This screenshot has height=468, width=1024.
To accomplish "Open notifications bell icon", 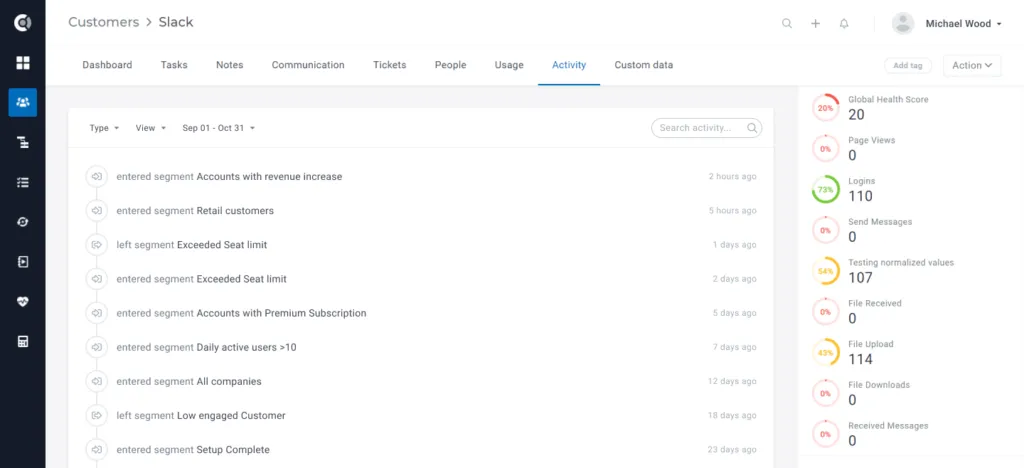I will pyautogui.click(x=844, y=23).
